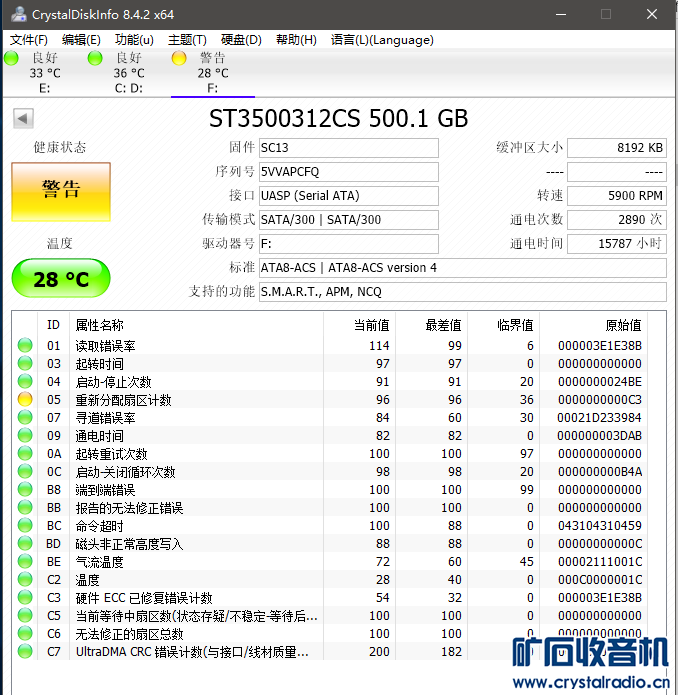Click green status dot for attribute 0A

pos(25,453)
